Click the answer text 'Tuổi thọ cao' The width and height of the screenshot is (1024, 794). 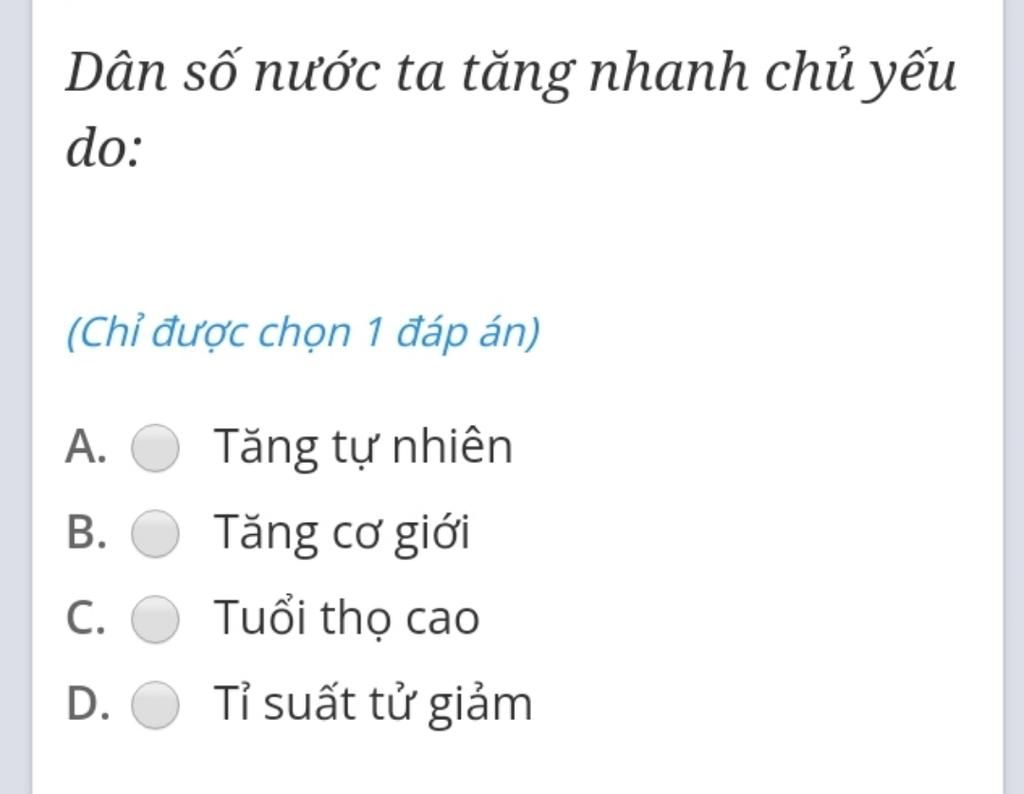(347, 619)
